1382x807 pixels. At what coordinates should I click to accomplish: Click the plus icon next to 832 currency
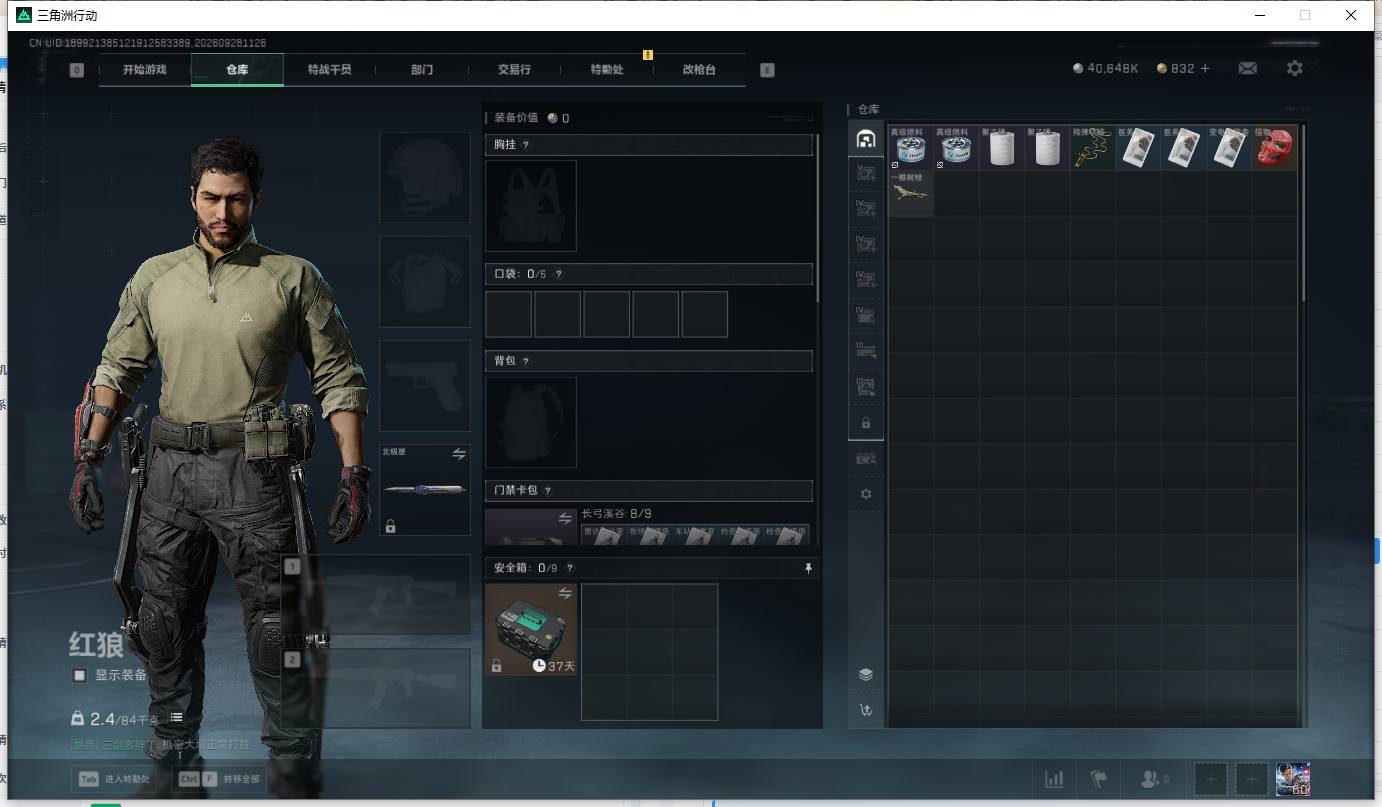[x=1205, y=68]
